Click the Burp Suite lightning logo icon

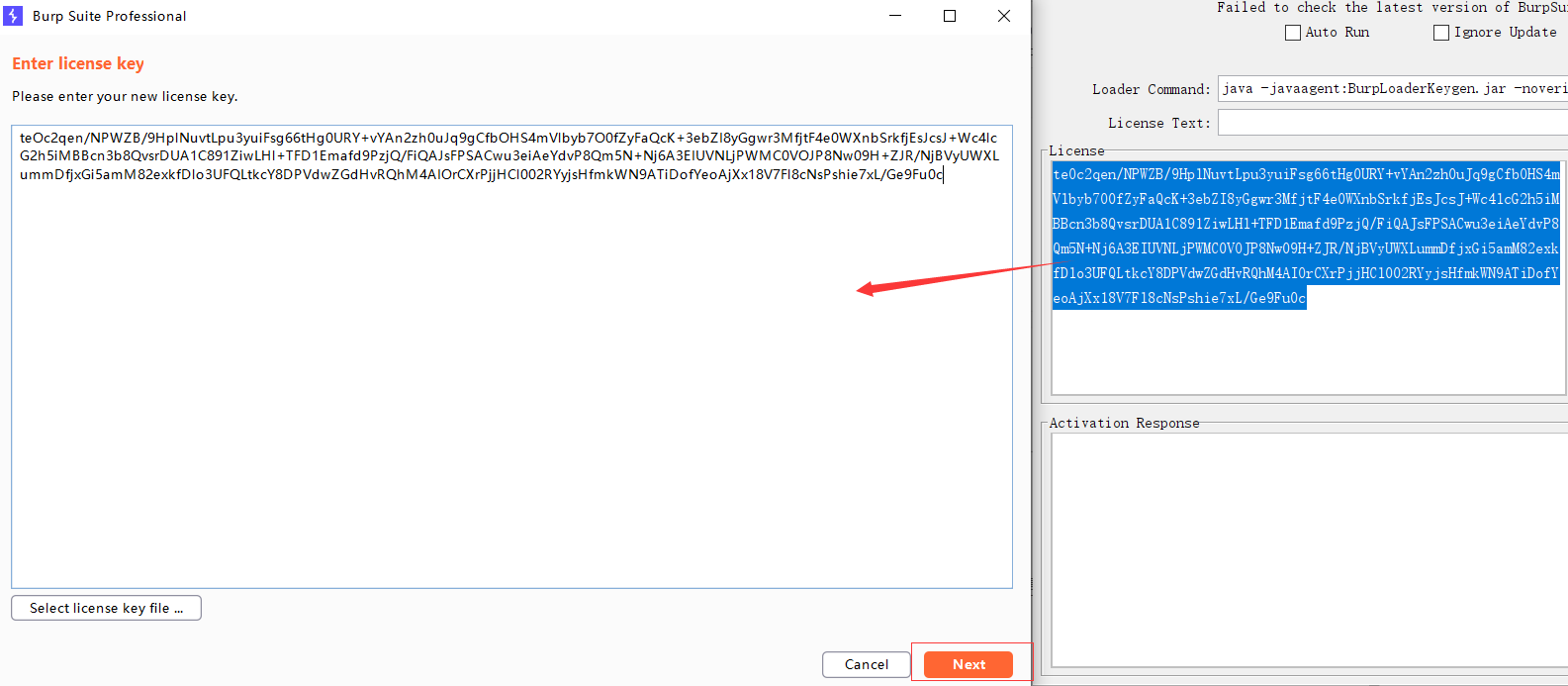(14, 16)
